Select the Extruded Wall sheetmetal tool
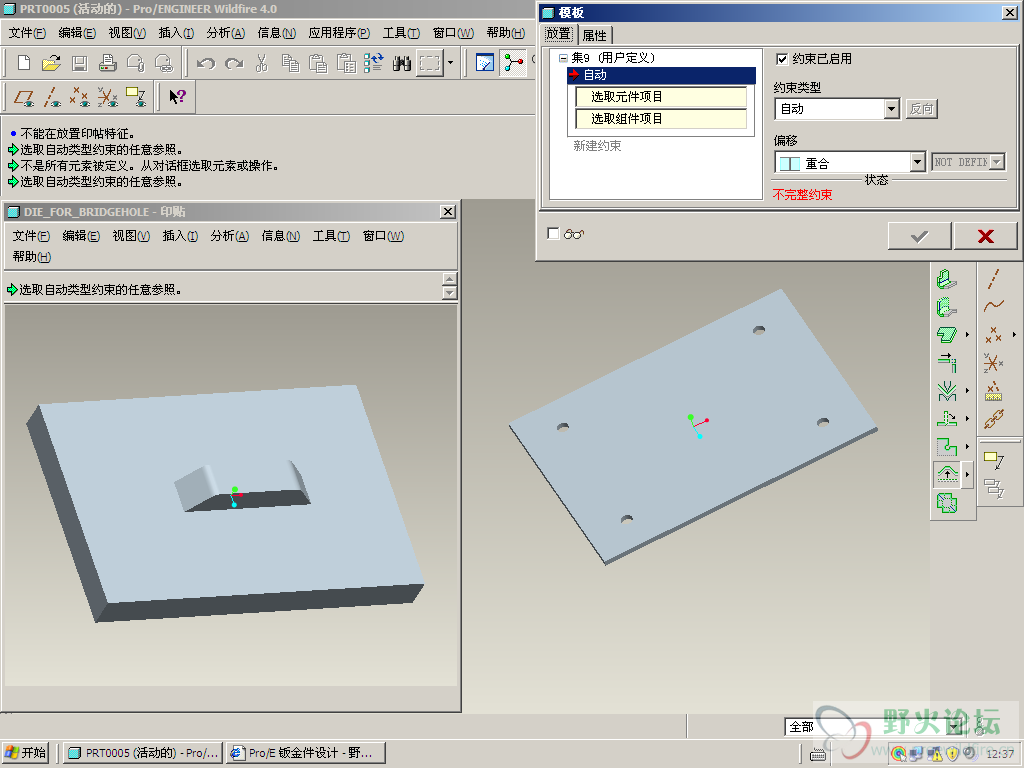 coord(946,307)
